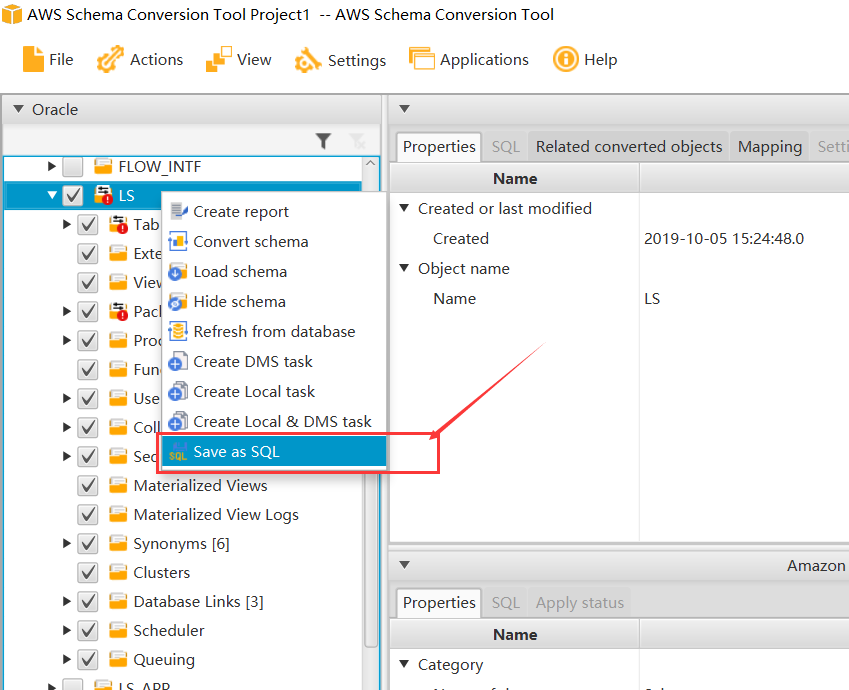Screen dimensions: 849x690
Task: Expand the Synonyms node
Action: pyautogui.click(x=67, y=543)
